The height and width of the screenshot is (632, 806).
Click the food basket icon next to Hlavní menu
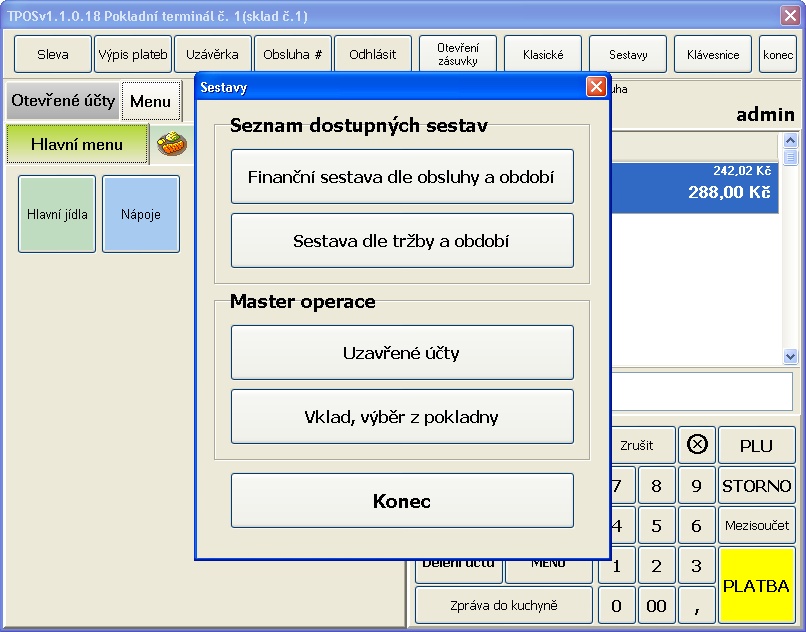pos(172,144)
